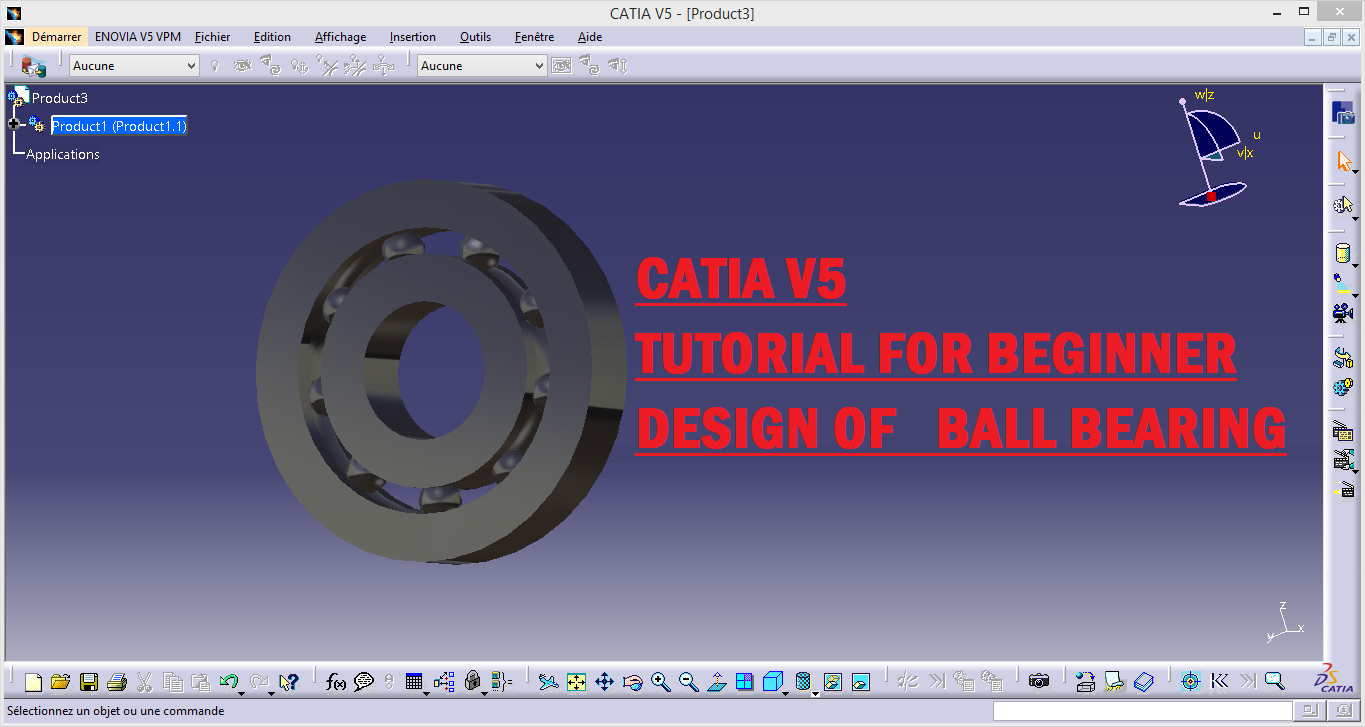1365x727 pixels.
Task: Click the Normal View icon
Action: (716, 682)
